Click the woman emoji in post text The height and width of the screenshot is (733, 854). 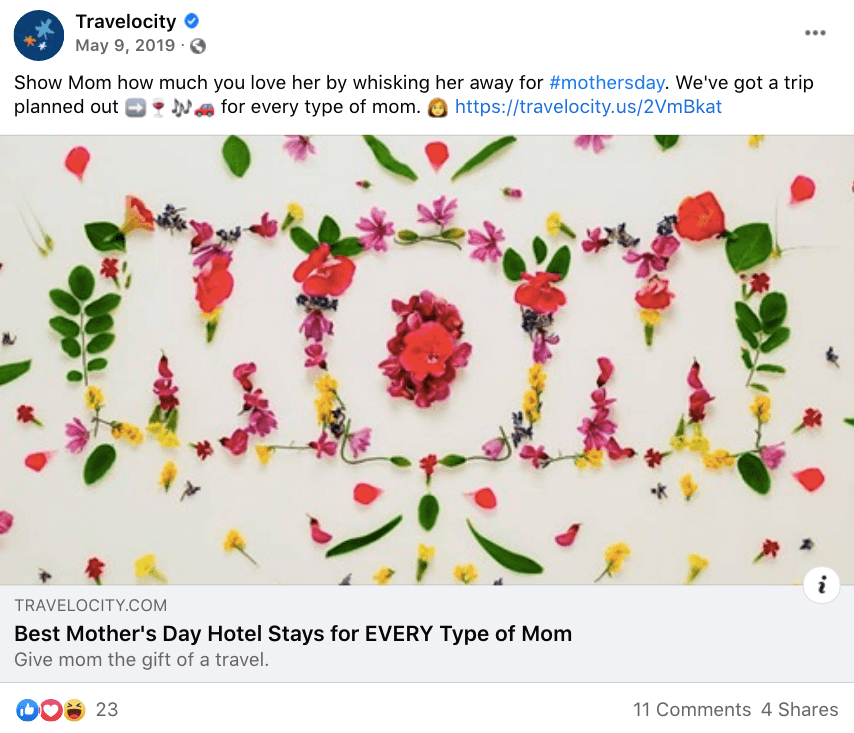point(437,107)
